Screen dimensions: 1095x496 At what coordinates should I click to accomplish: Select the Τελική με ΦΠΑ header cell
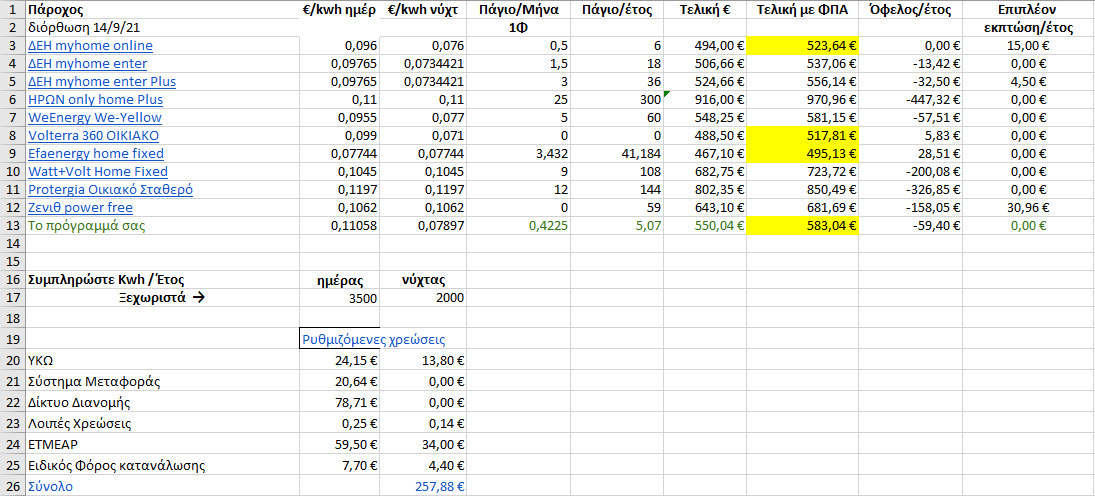(802, 10)
